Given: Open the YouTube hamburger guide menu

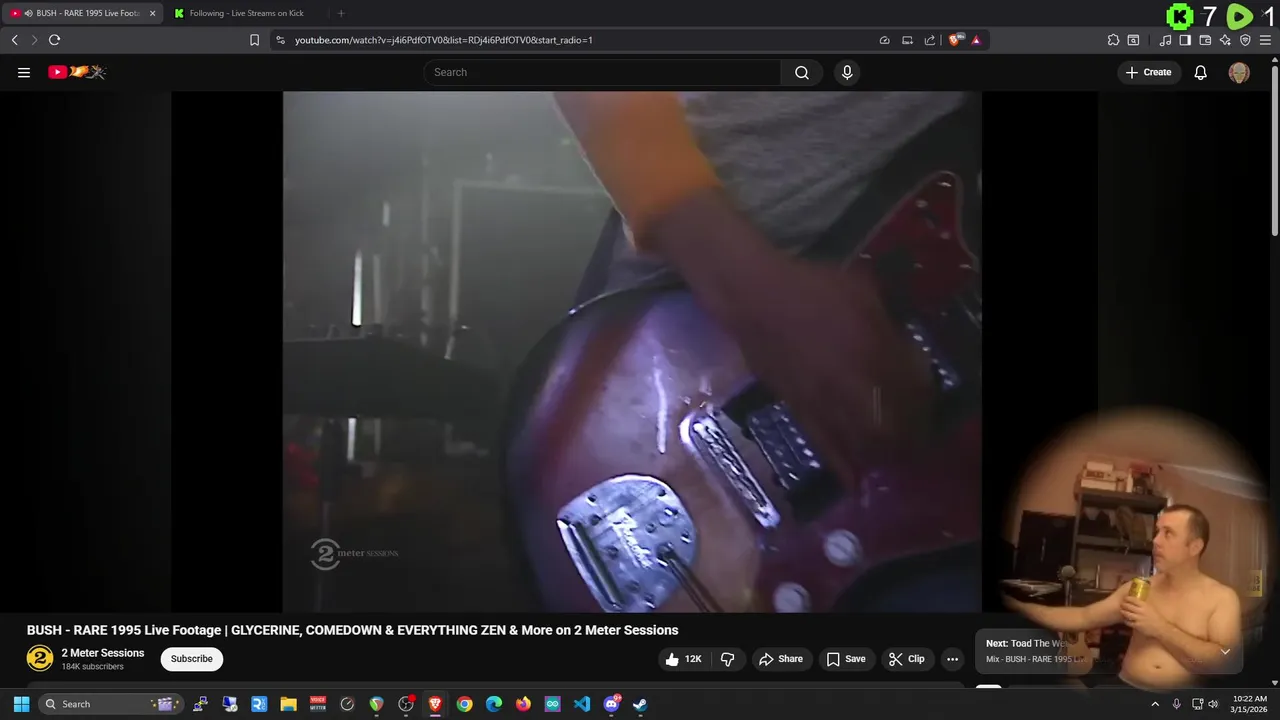Looking at the screenshot, I should tap(24, 72).
